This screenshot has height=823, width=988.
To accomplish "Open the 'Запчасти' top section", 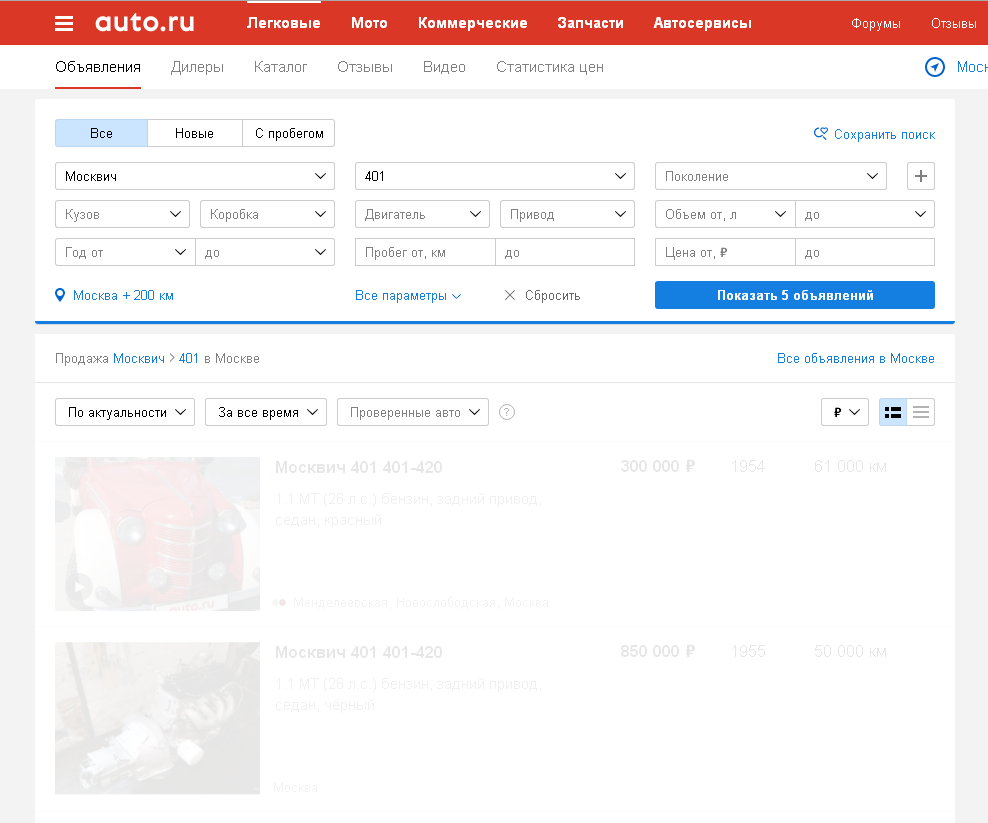I will 590,23.
